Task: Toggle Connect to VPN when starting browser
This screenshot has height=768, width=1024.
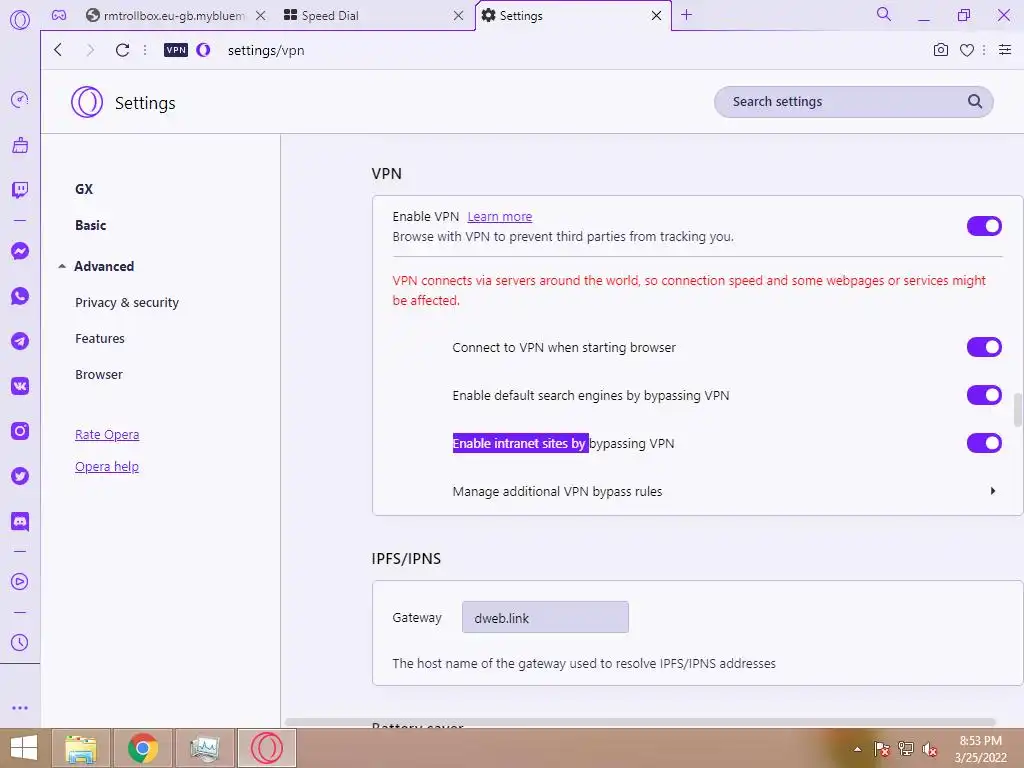Action: [x=984, y=347]
